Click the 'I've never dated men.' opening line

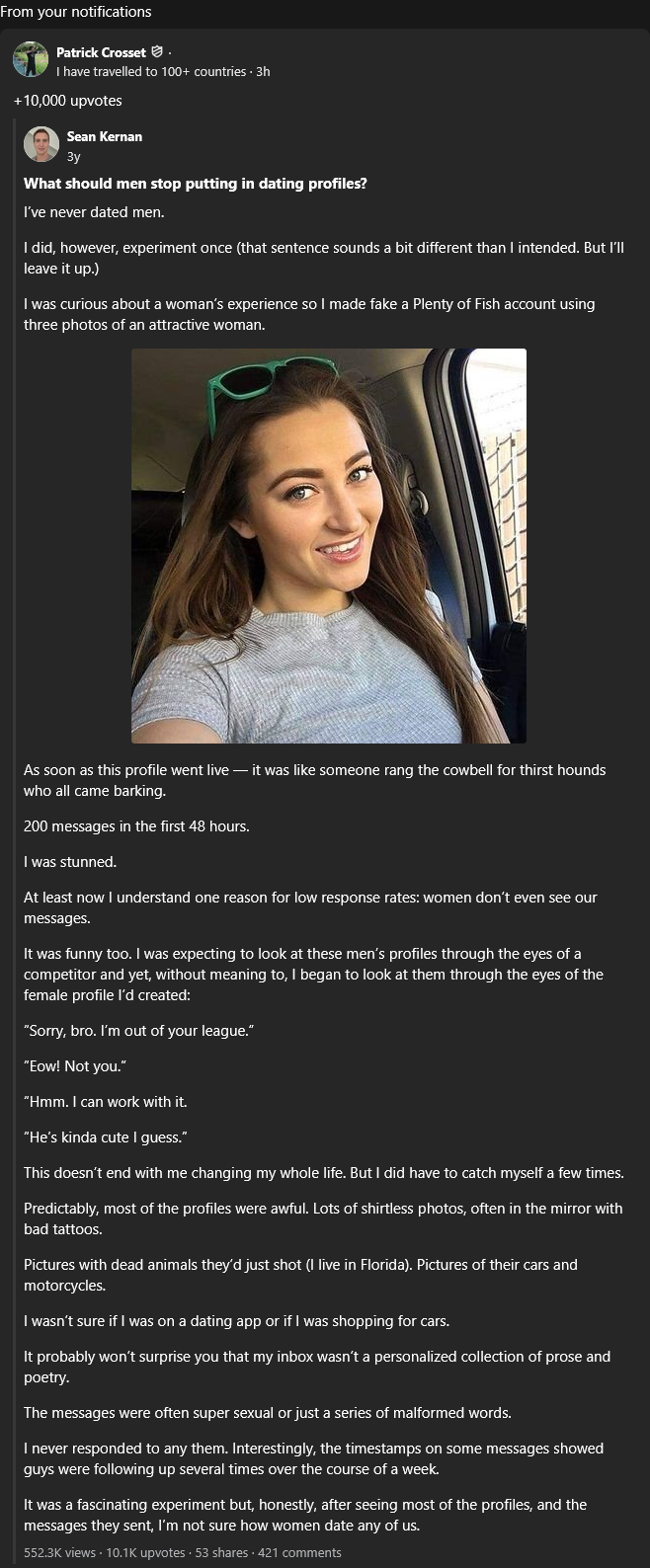[x=94, y=212]
